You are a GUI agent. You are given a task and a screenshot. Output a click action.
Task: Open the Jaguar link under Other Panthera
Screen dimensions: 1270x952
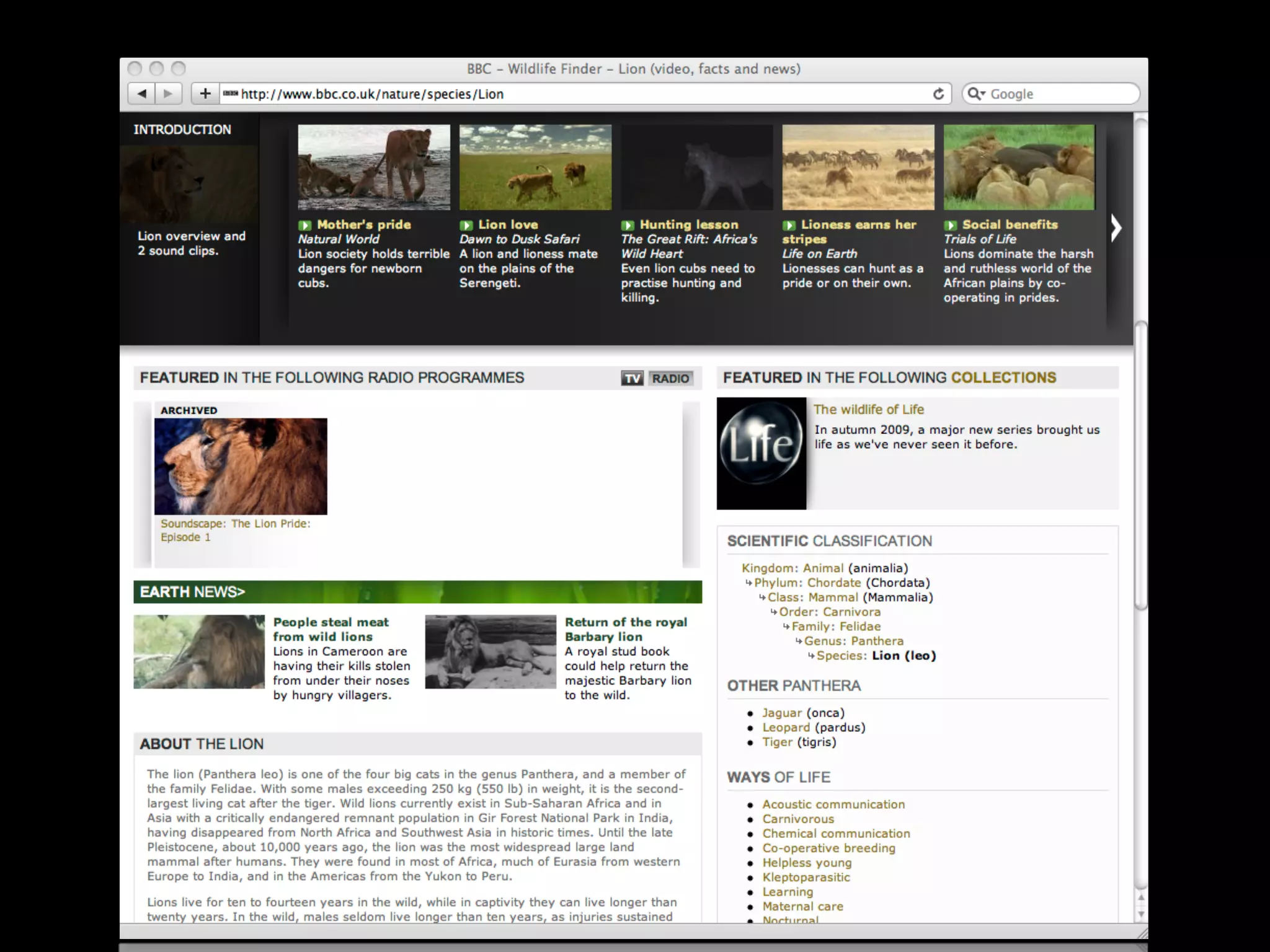[781, 713]
